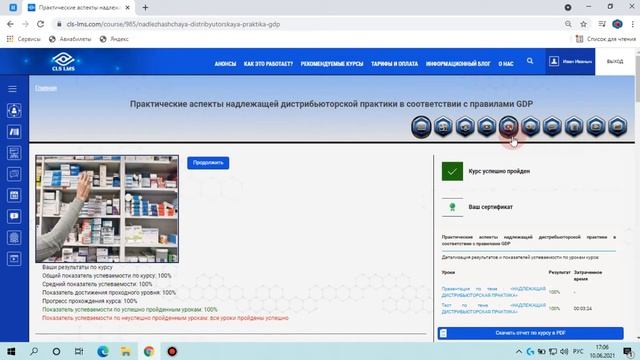Click the Главная breadcrumb link
The width and height of the screenshot is (640, 360).
(x=46, y=88)
